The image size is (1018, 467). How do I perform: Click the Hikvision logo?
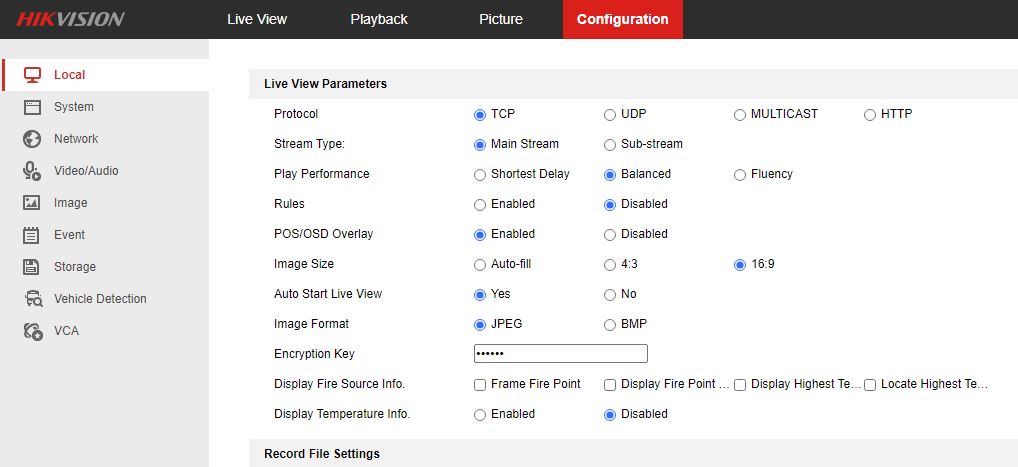point(70,19)
